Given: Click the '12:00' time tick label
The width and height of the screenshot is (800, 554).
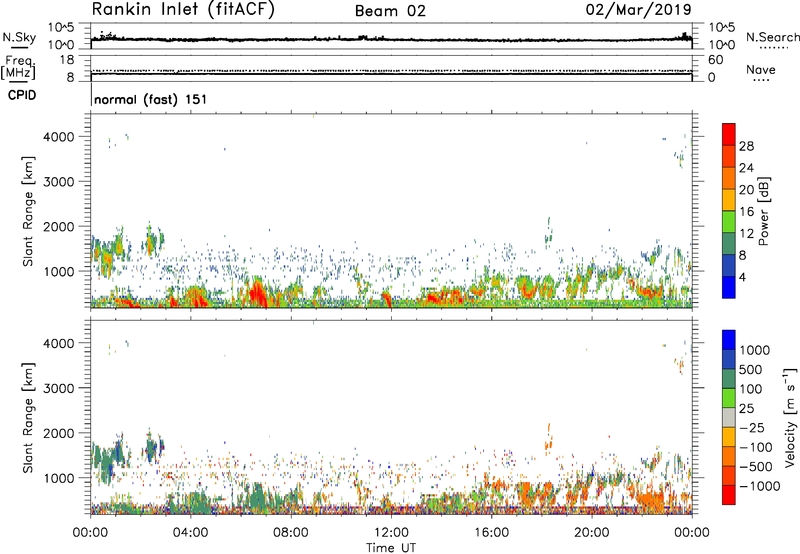Looking at the screenshot, I should point(391,533).
